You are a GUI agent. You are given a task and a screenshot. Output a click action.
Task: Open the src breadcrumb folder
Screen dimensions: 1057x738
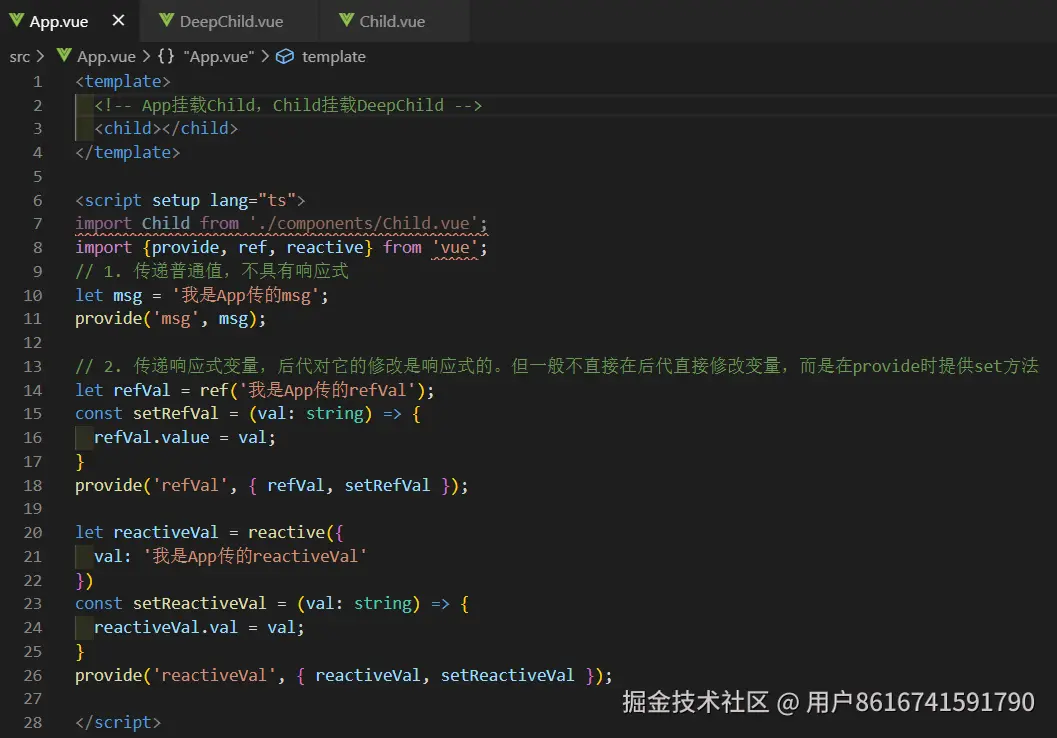[x=20, y=57]
